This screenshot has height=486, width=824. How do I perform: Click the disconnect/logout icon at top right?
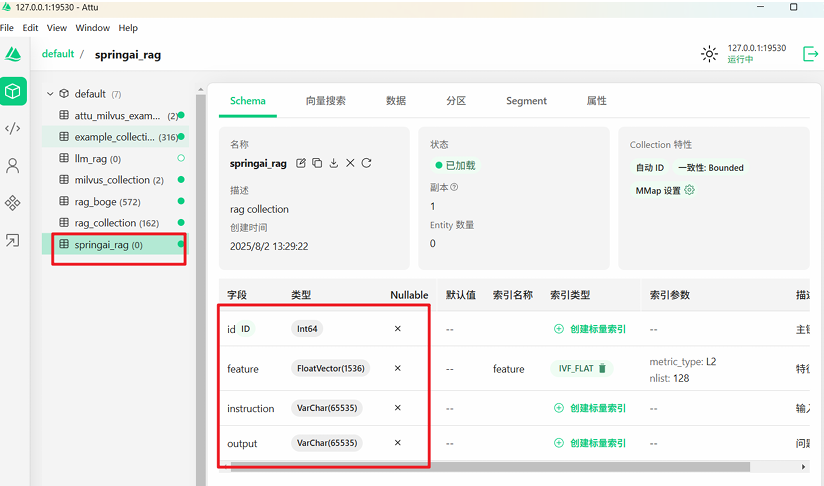(810, 54)
